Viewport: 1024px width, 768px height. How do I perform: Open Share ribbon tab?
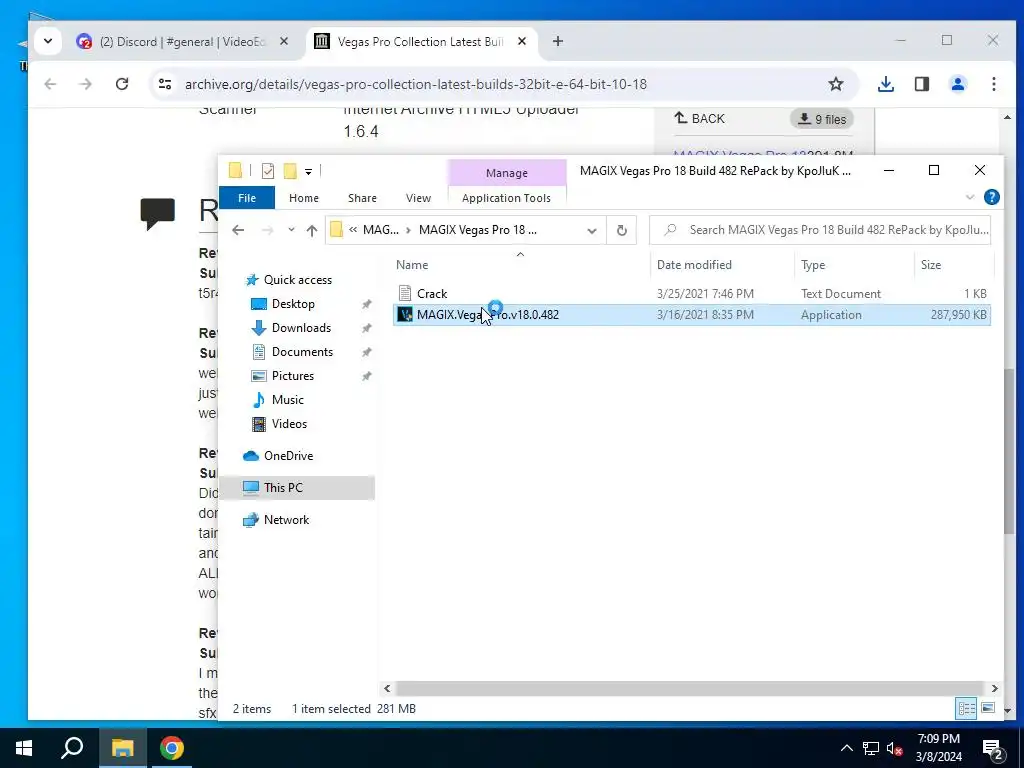(362, 198)
